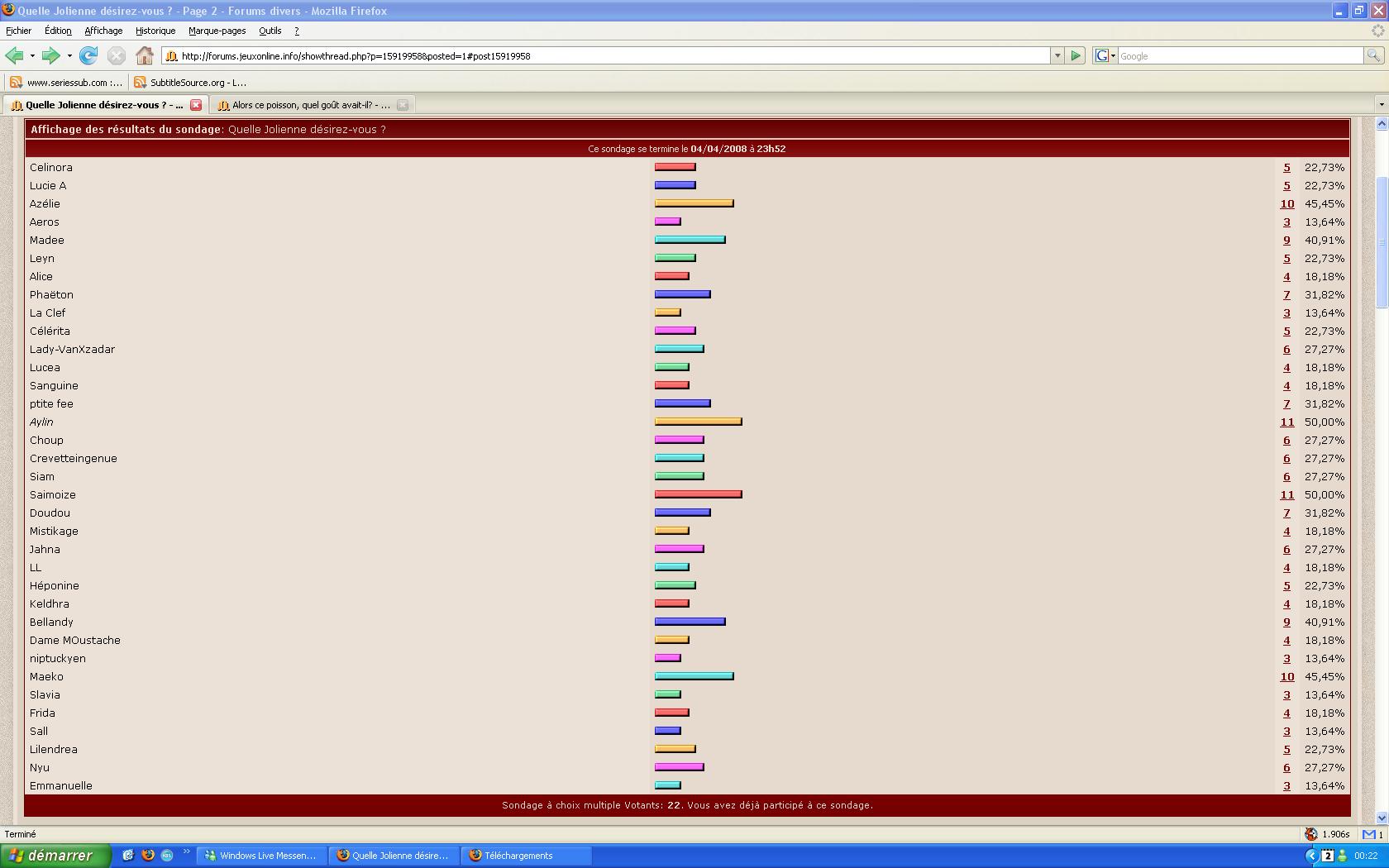Open the Fichier menu
The image size is (1389, 868).
pyautogui.click(x=18, y=31)
